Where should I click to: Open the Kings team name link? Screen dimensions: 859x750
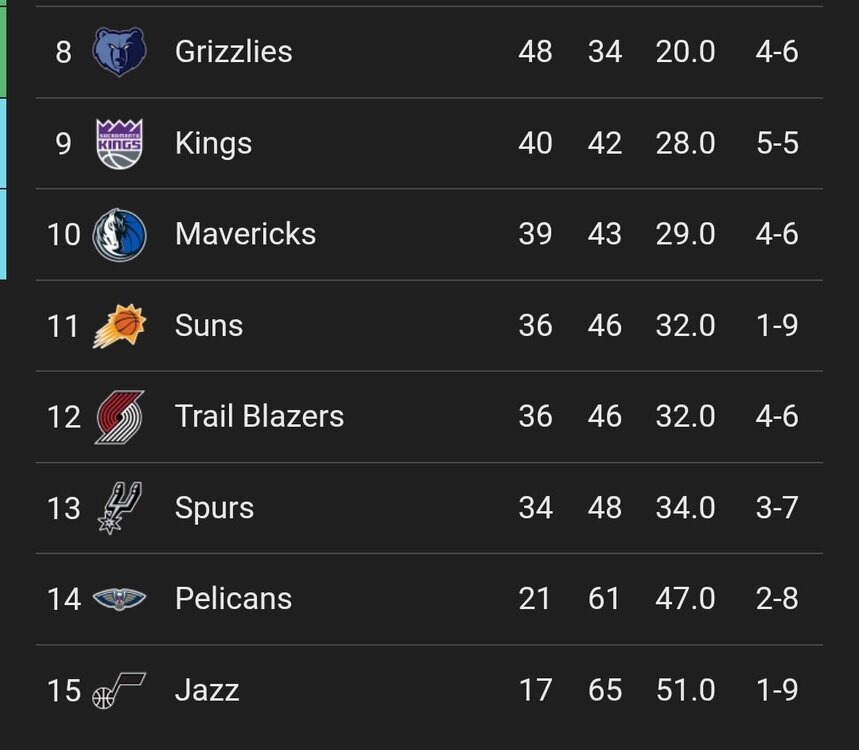pyautogui.click(x=213, y=143)
